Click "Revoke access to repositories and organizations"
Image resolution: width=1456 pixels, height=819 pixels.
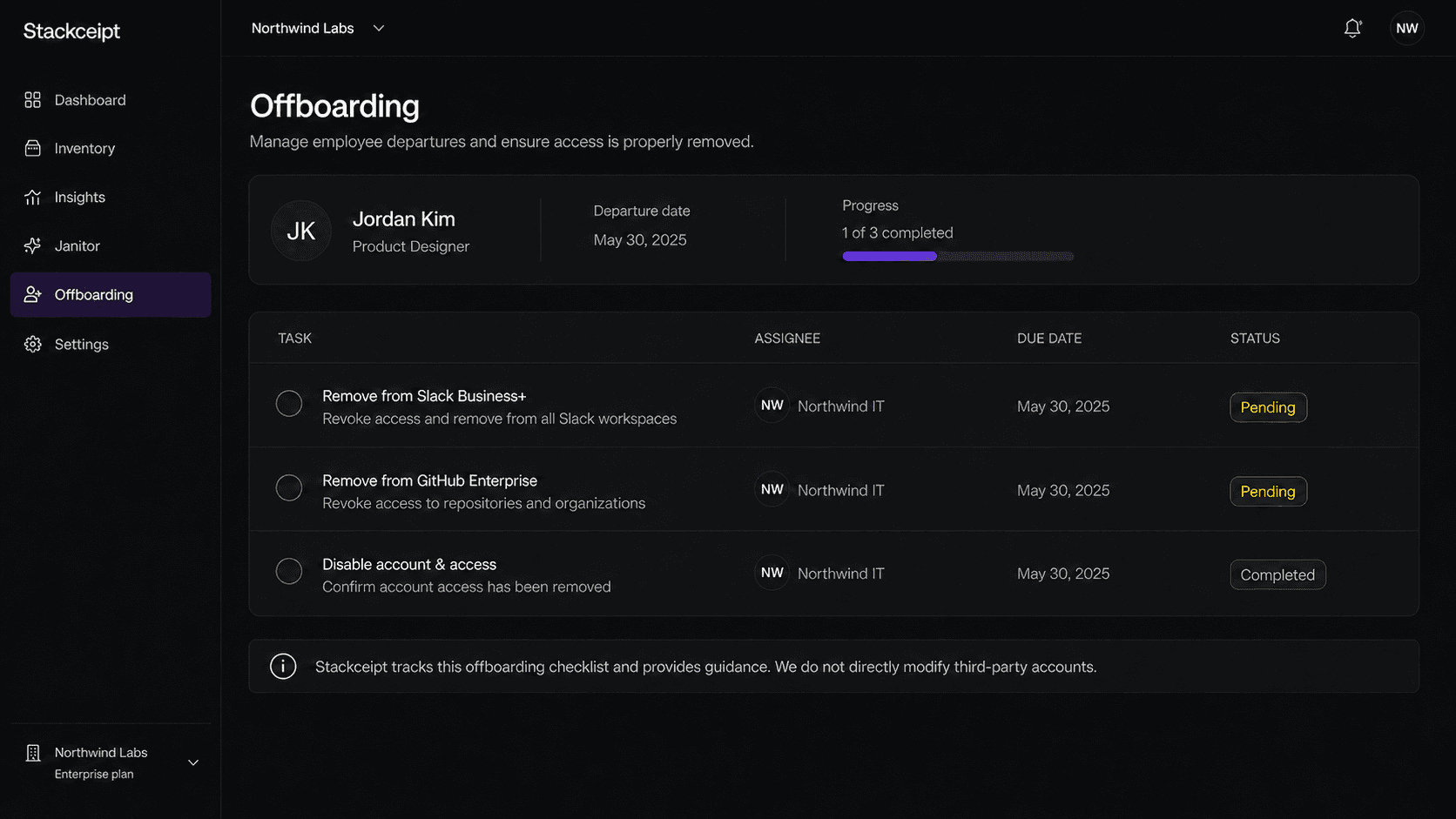(484, 504)
